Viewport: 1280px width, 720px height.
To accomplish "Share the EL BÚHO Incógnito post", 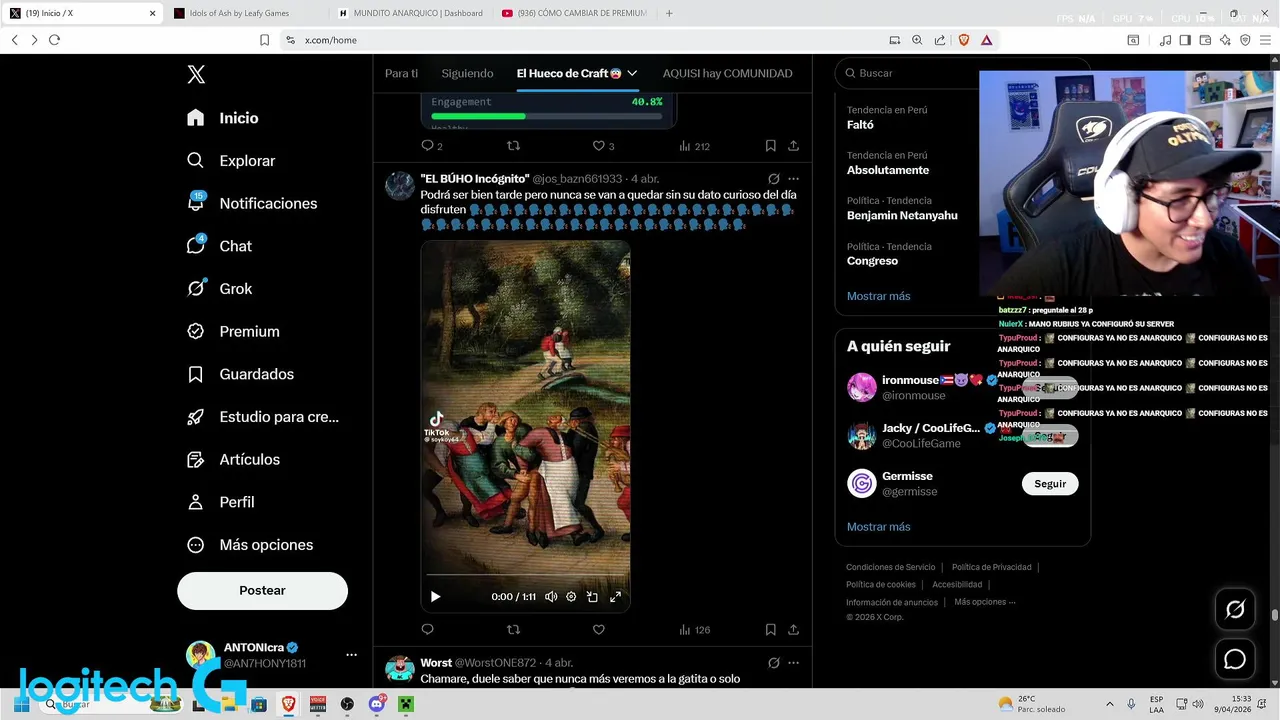I will 793,629.
